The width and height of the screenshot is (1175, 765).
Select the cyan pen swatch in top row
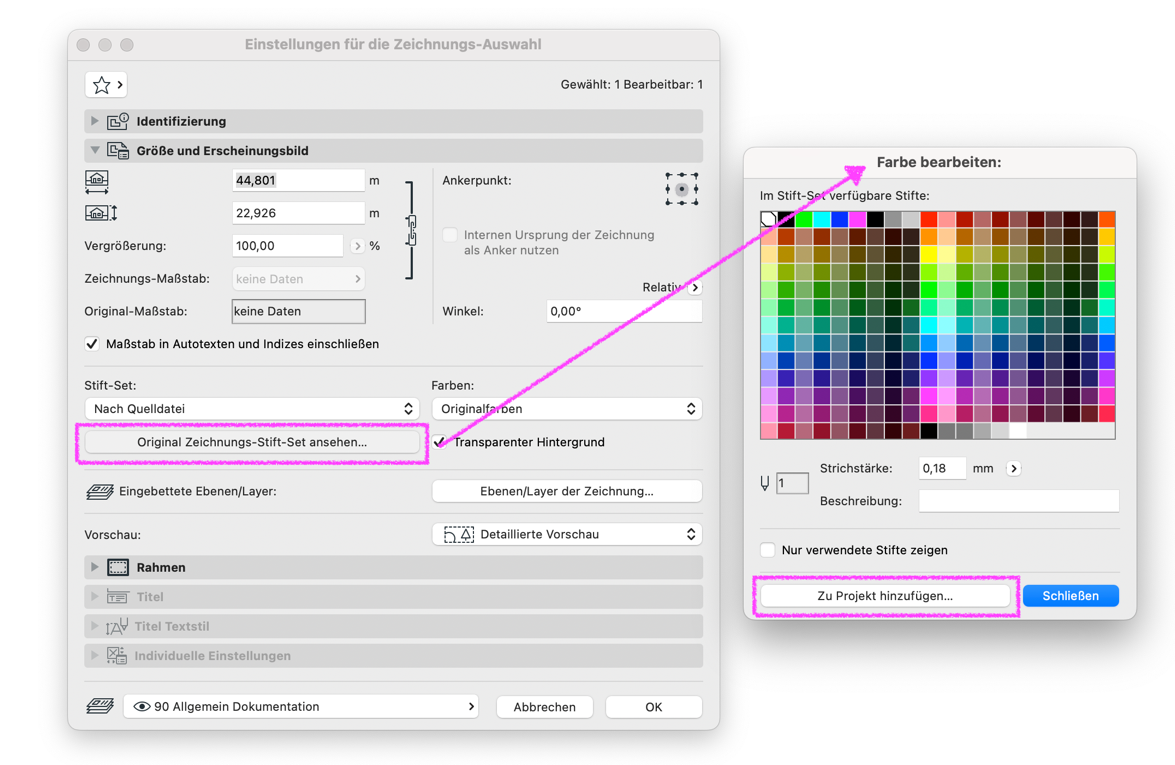click(822, 219)
